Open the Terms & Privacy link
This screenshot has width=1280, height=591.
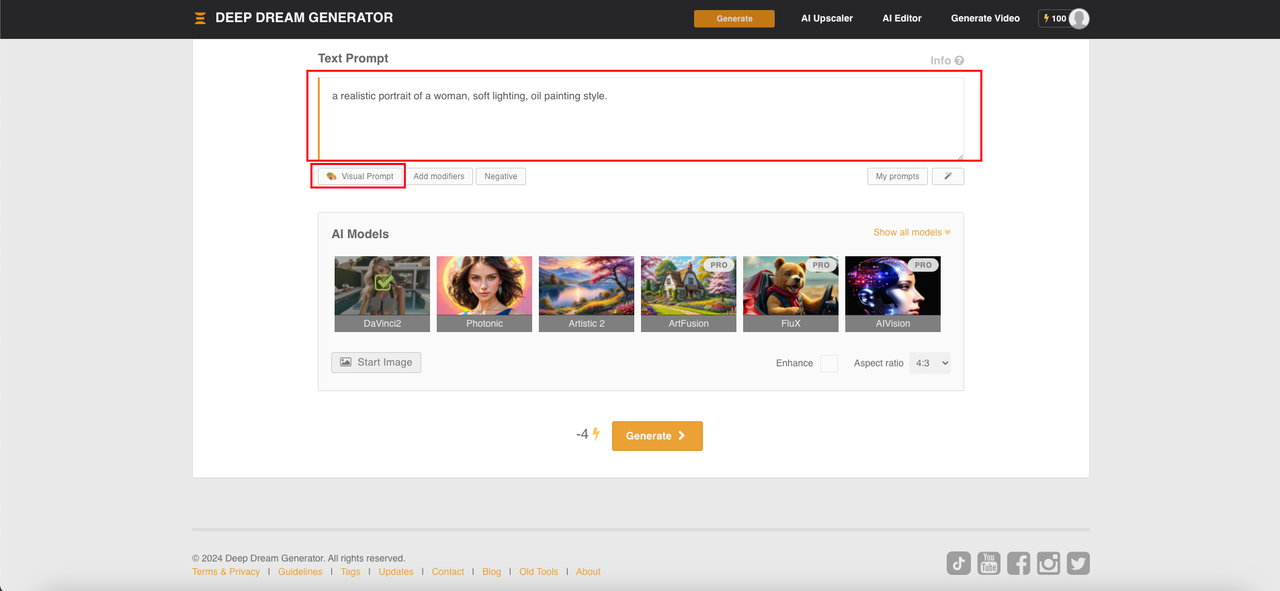pyautogui.click(x=226, y=572)
